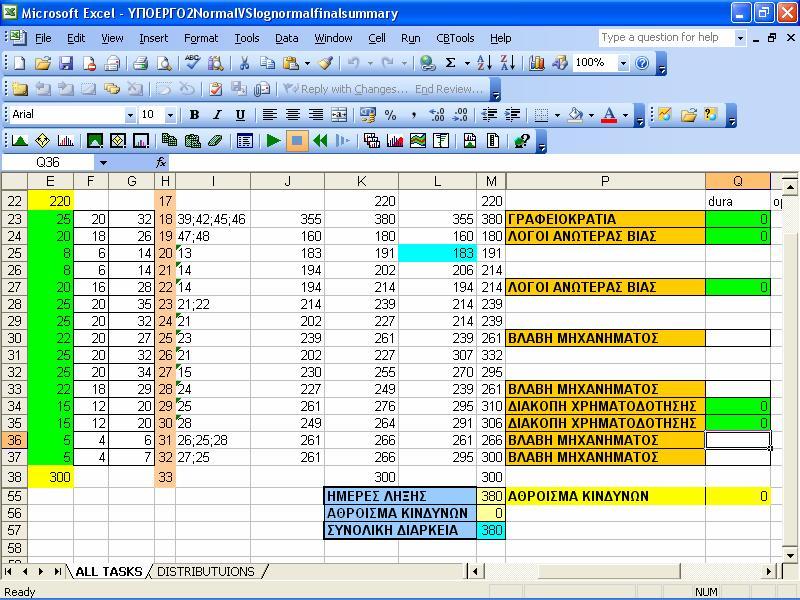
Task: Click the AutoSum sigma icon
Action: 451,63
